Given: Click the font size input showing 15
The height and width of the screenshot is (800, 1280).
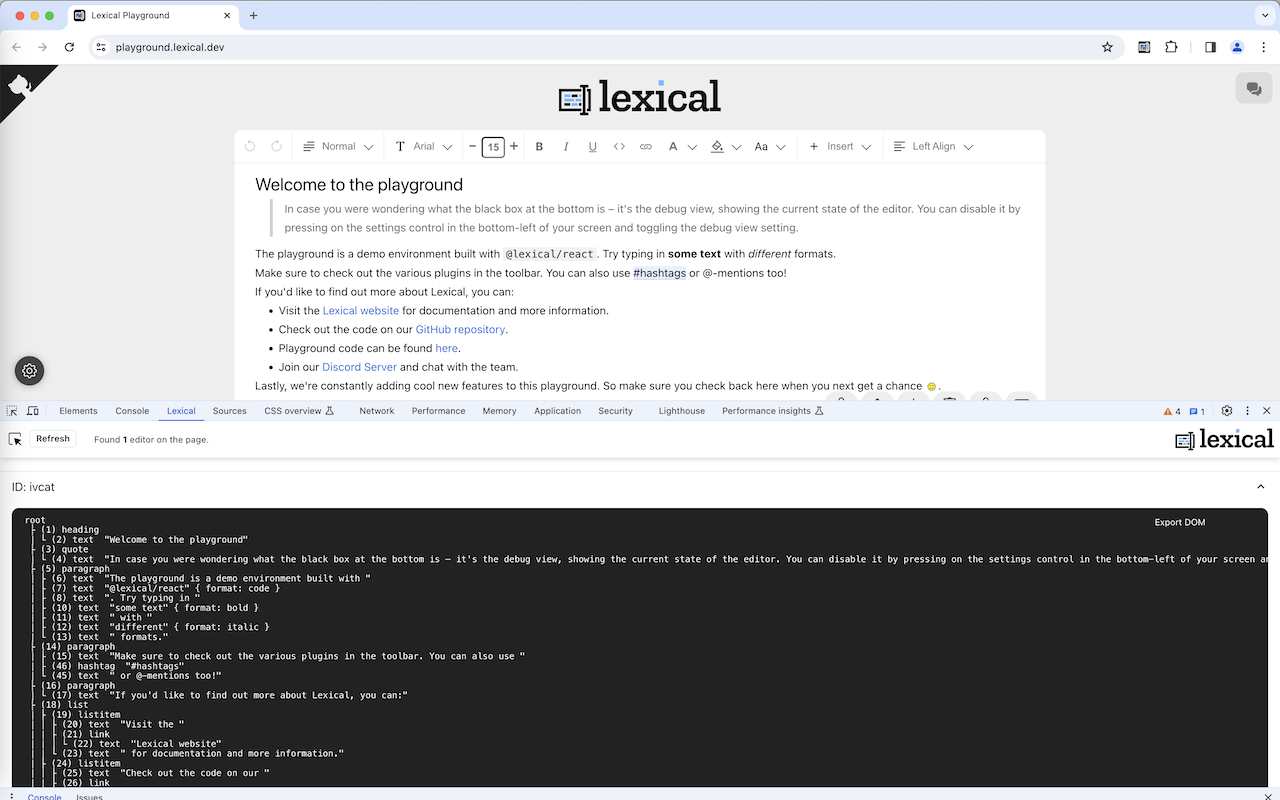Looking at the screenshot, I should 493,146.
